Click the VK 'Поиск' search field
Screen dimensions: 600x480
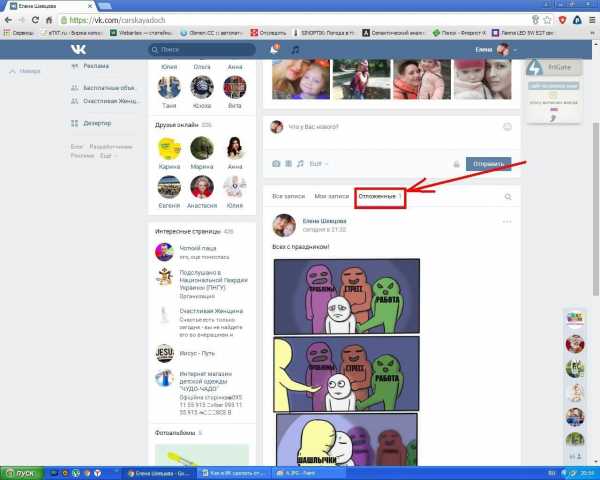202,49
